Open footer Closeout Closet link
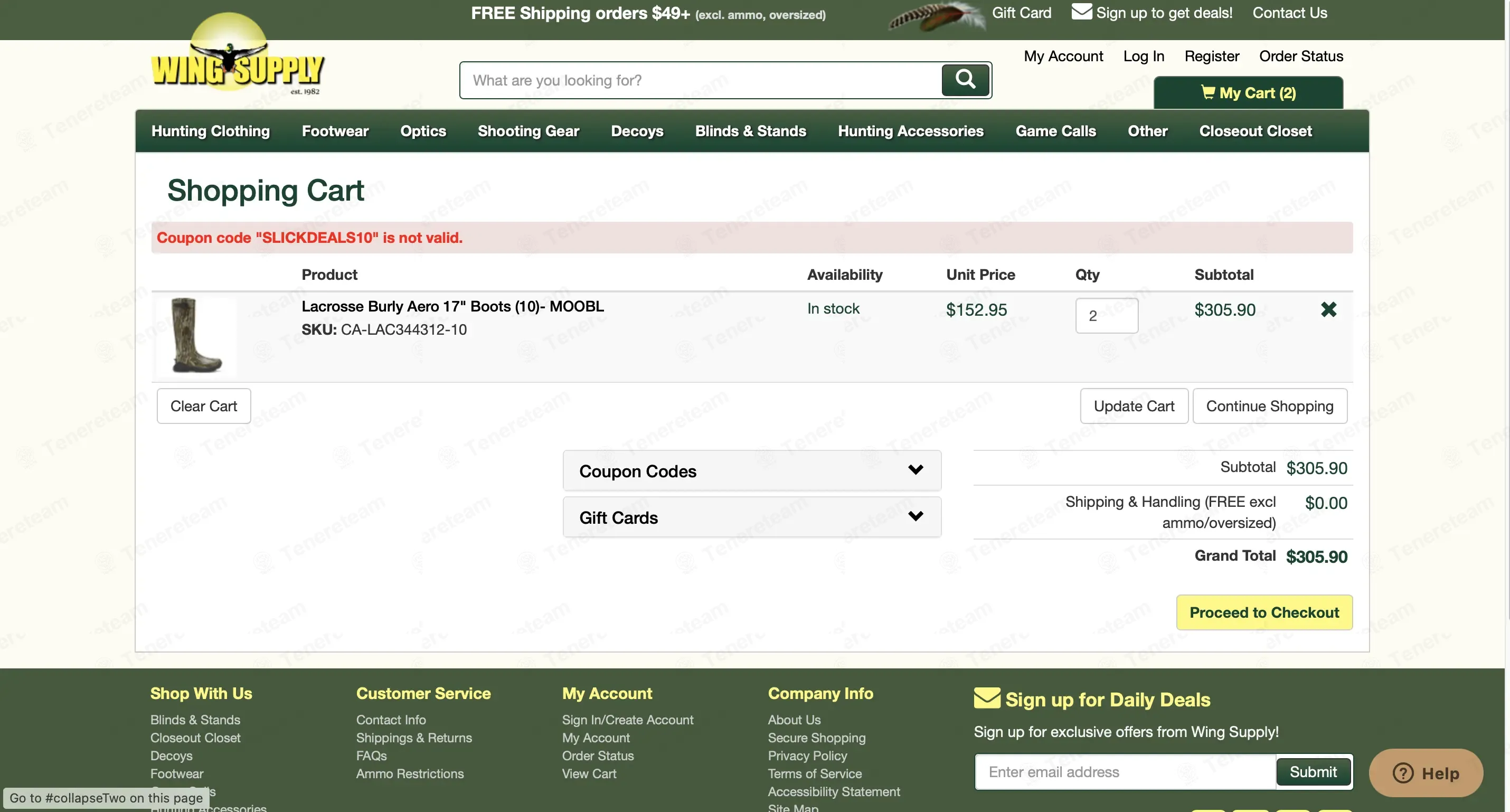Image resolution: width=1510 pixels, height=812 pixels. pyautogui.click(x=195, y=738)
